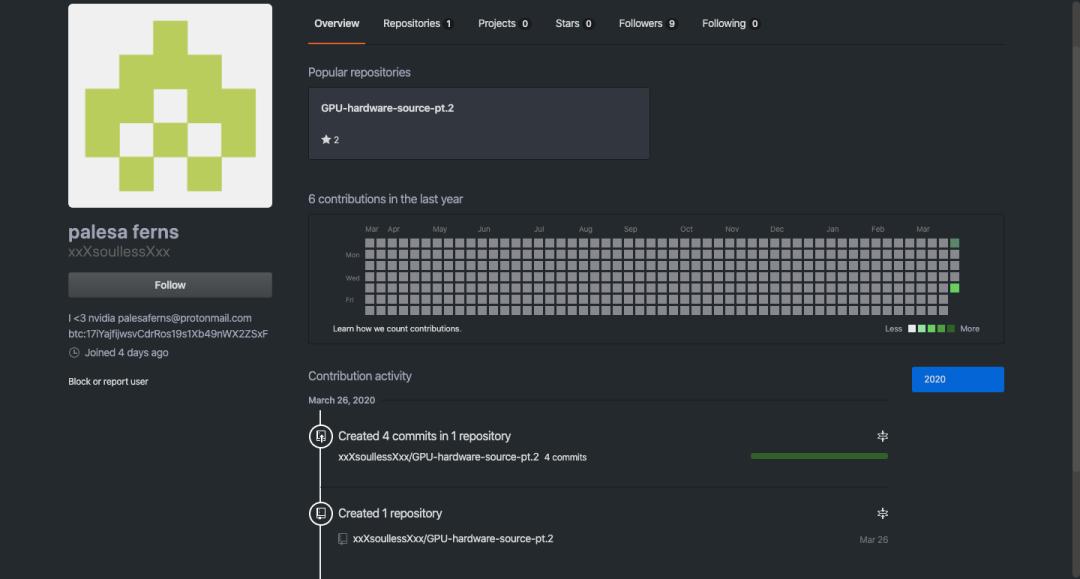This screenshot has height=579, width=1080.
Task: Click the bright green contribution square in the graph
Action: (954, 288)
